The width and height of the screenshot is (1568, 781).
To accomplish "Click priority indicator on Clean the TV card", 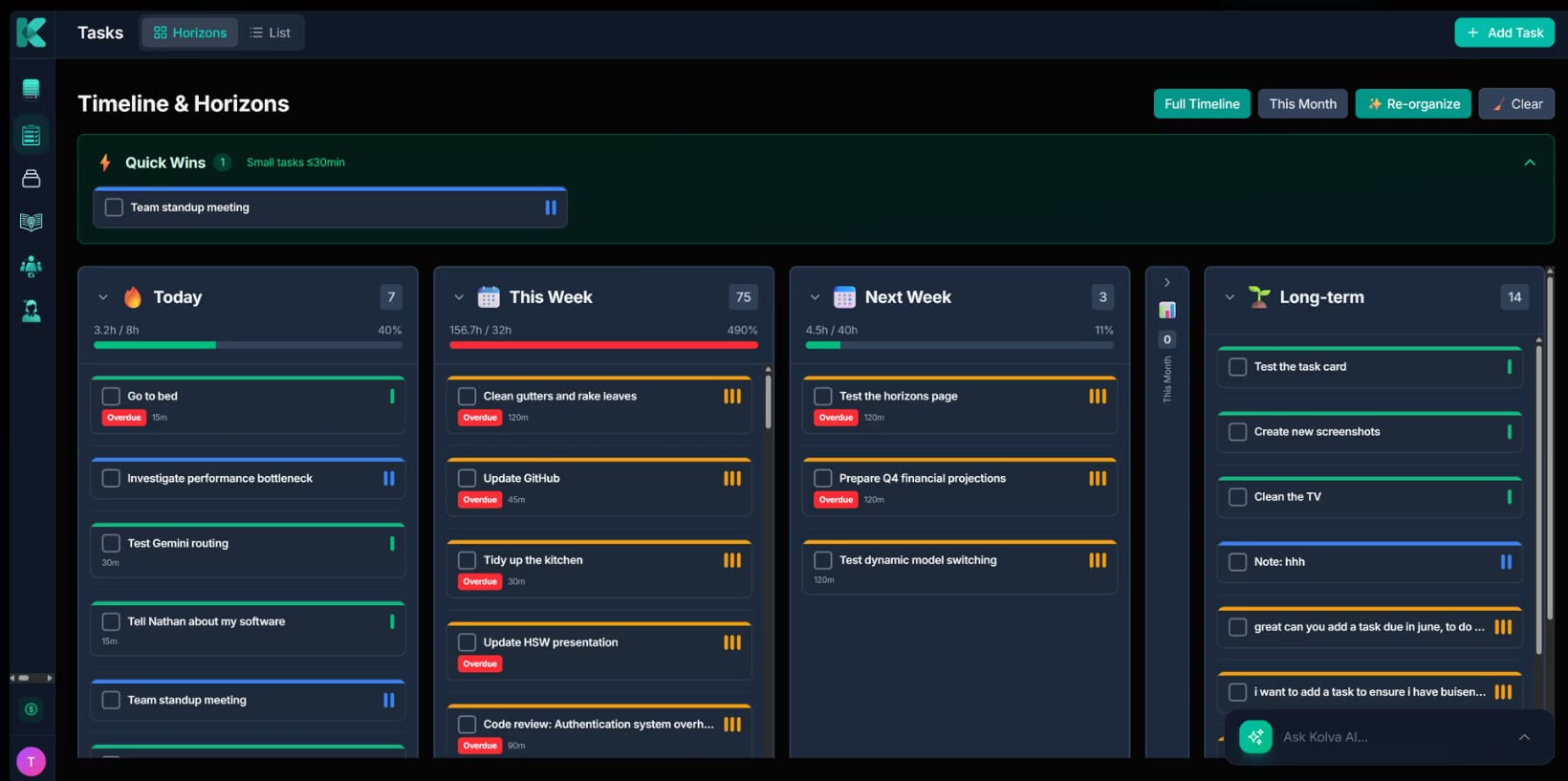I will point(1509,497).
